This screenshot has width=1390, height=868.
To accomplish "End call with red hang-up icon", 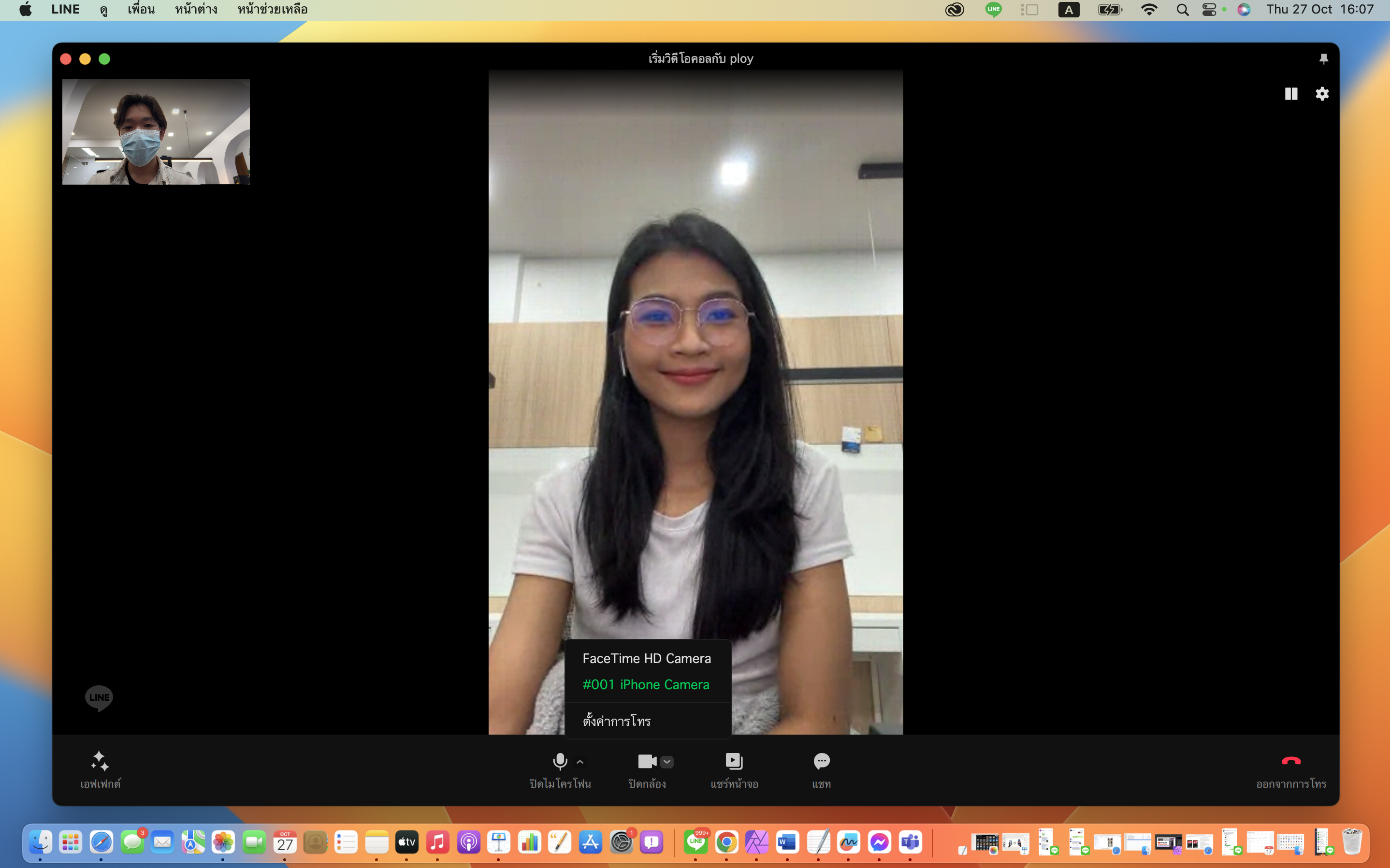I will (x=1291, y=761).
